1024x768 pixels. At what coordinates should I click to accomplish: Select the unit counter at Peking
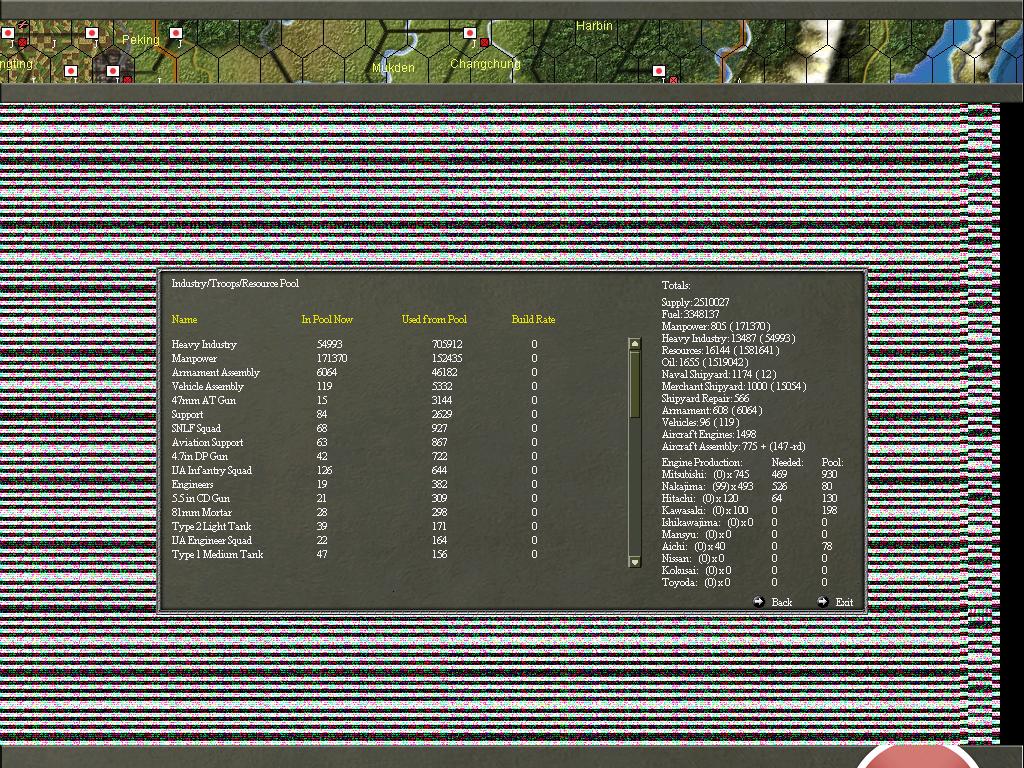176,34
